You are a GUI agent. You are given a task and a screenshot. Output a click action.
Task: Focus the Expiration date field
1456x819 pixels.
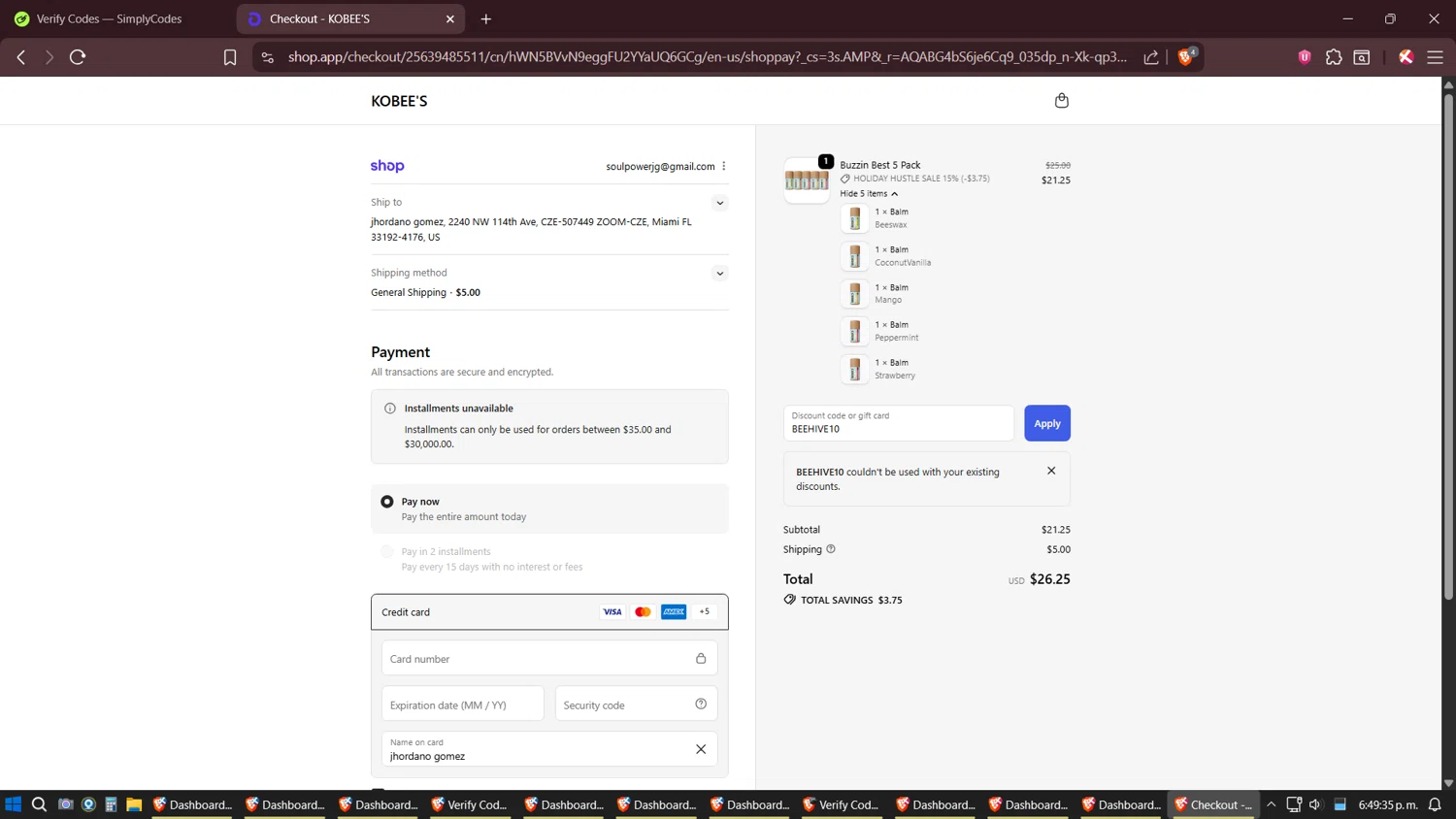[x=463, y=704]
